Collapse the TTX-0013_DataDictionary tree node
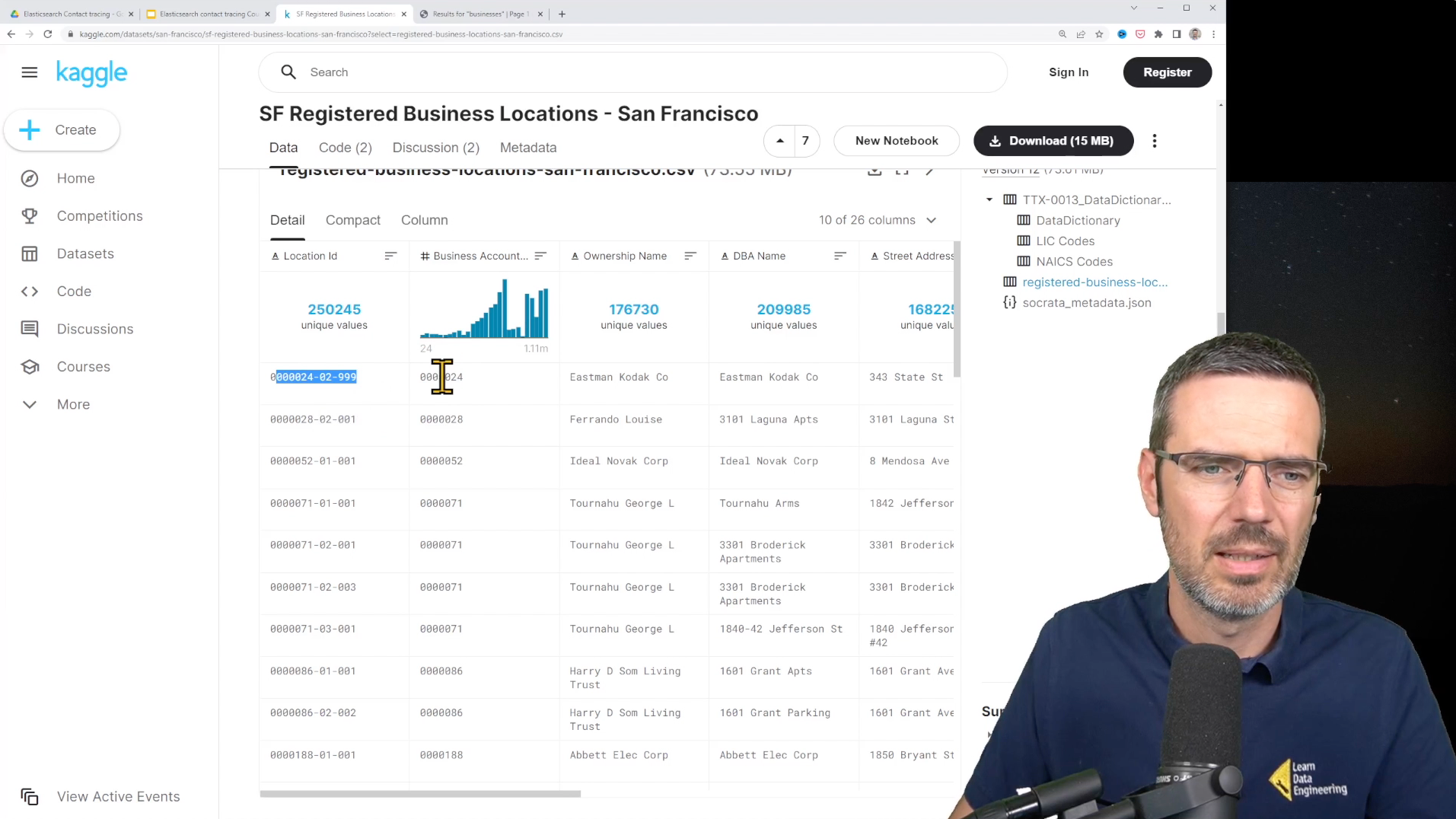Image resolution: width=1456 pixels, height=819 pixels. pos(989,199)
